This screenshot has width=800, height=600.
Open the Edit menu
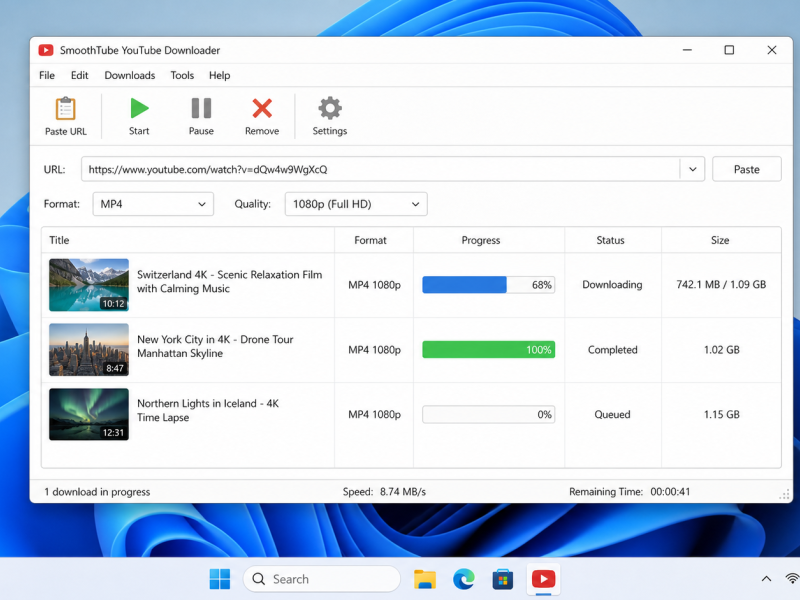(x=80, y=76)
